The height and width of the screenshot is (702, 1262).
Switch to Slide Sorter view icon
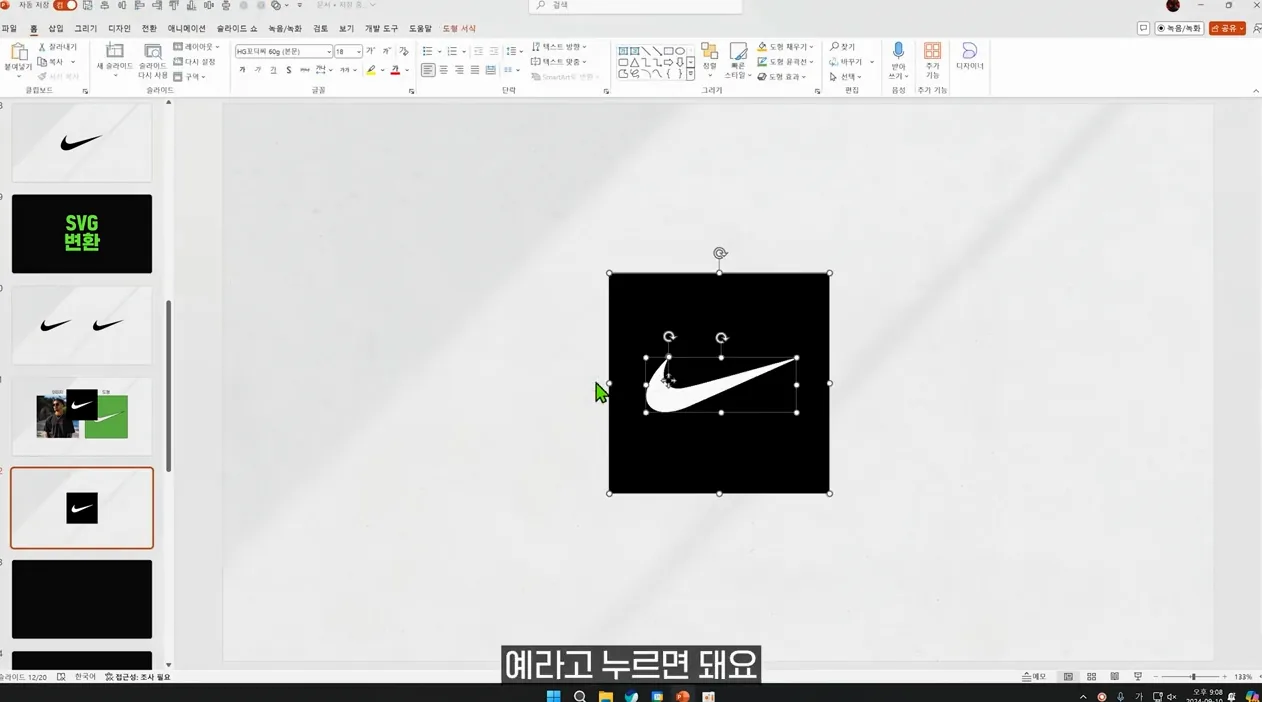(x=1091, y=677)
